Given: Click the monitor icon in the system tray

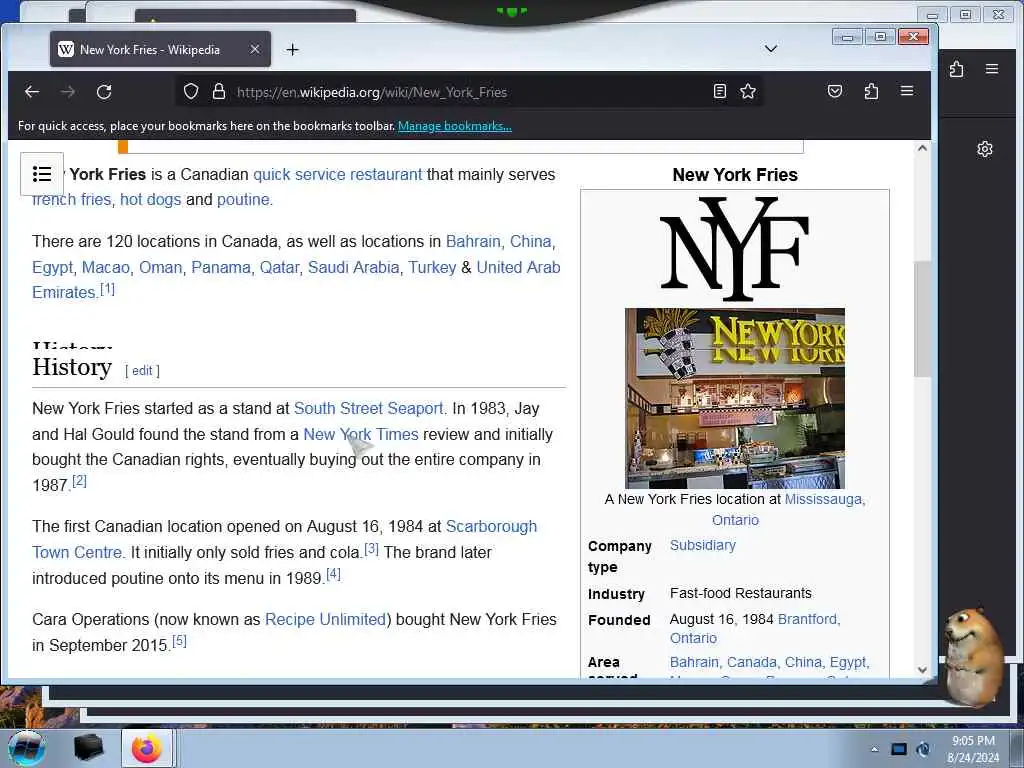Looking at the screenshot, I should [899, 749].
